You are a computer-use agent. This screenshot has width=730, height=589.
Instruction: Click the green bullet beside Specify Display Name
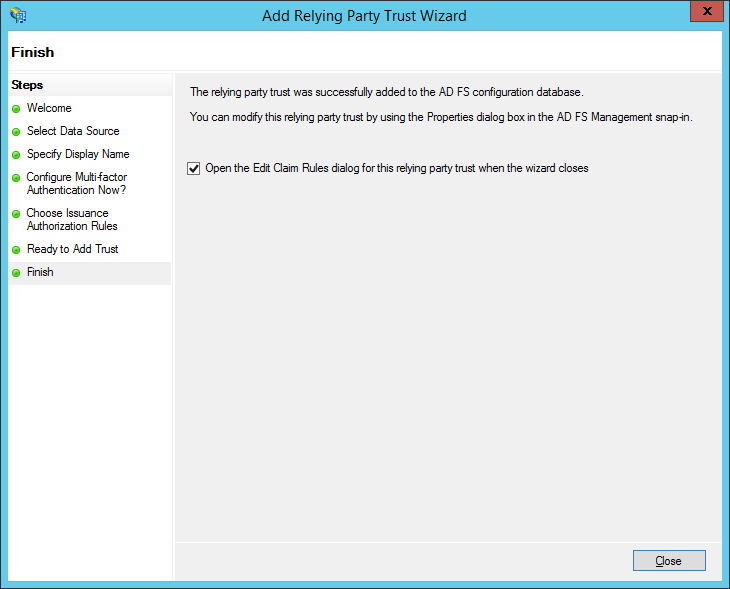point(16,155)
